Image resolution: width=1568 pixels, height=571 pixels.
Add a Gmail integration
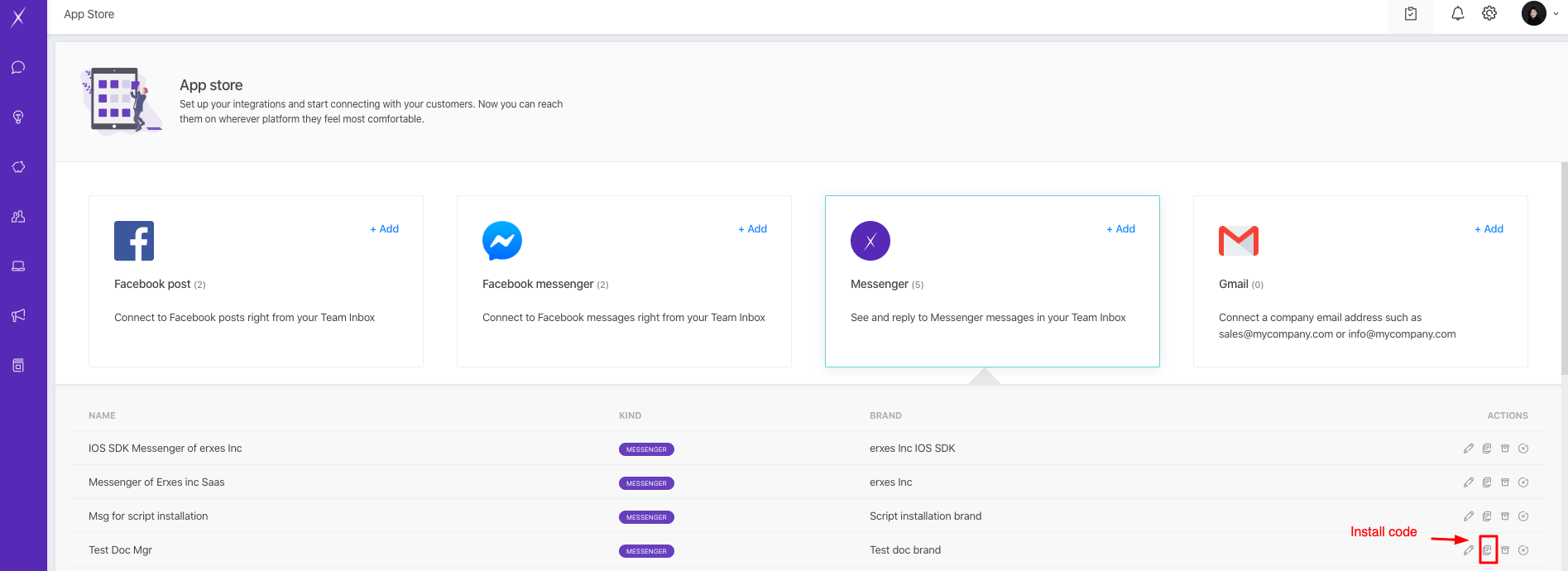(1489, 229)
